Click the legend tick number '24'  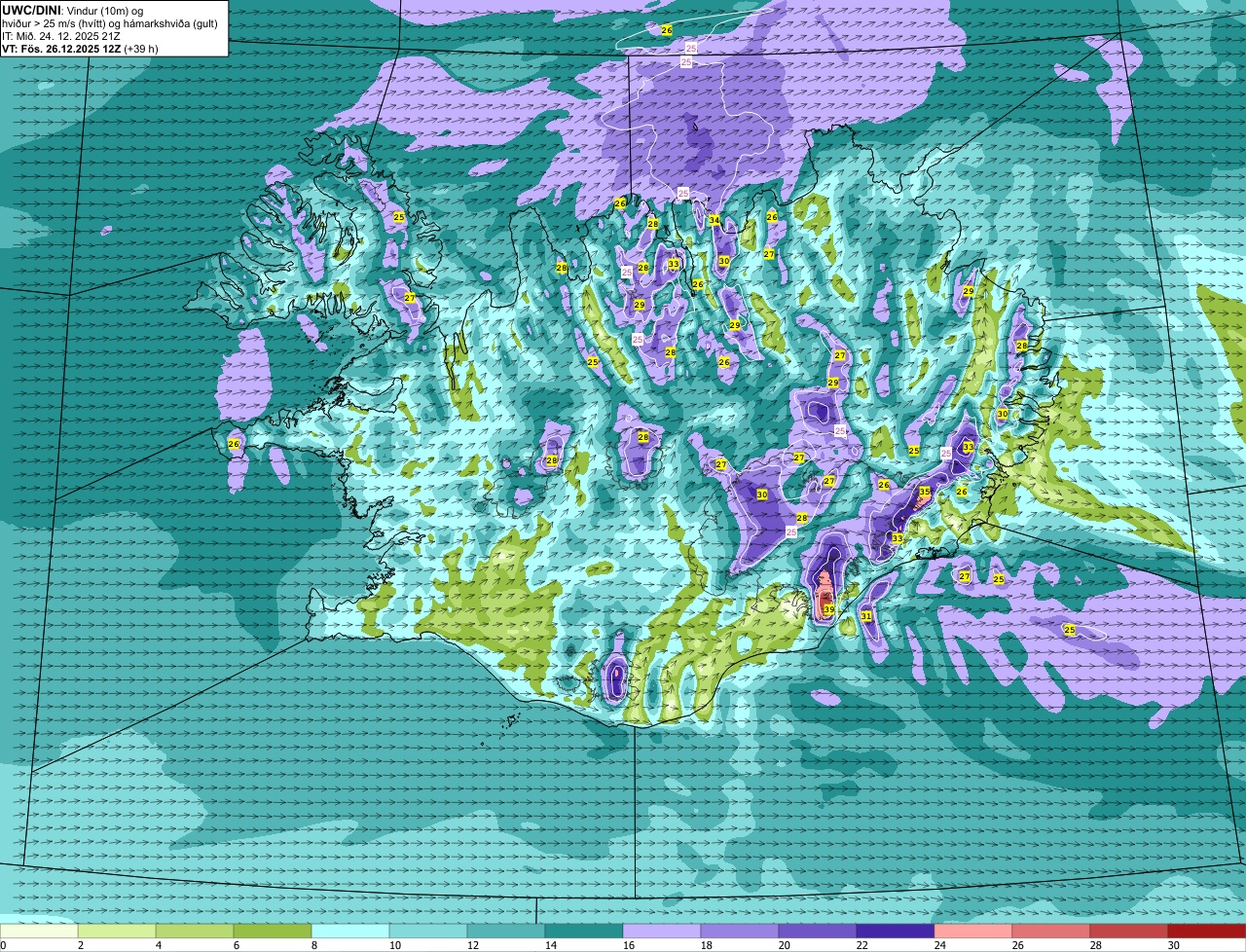pos(940,945)
